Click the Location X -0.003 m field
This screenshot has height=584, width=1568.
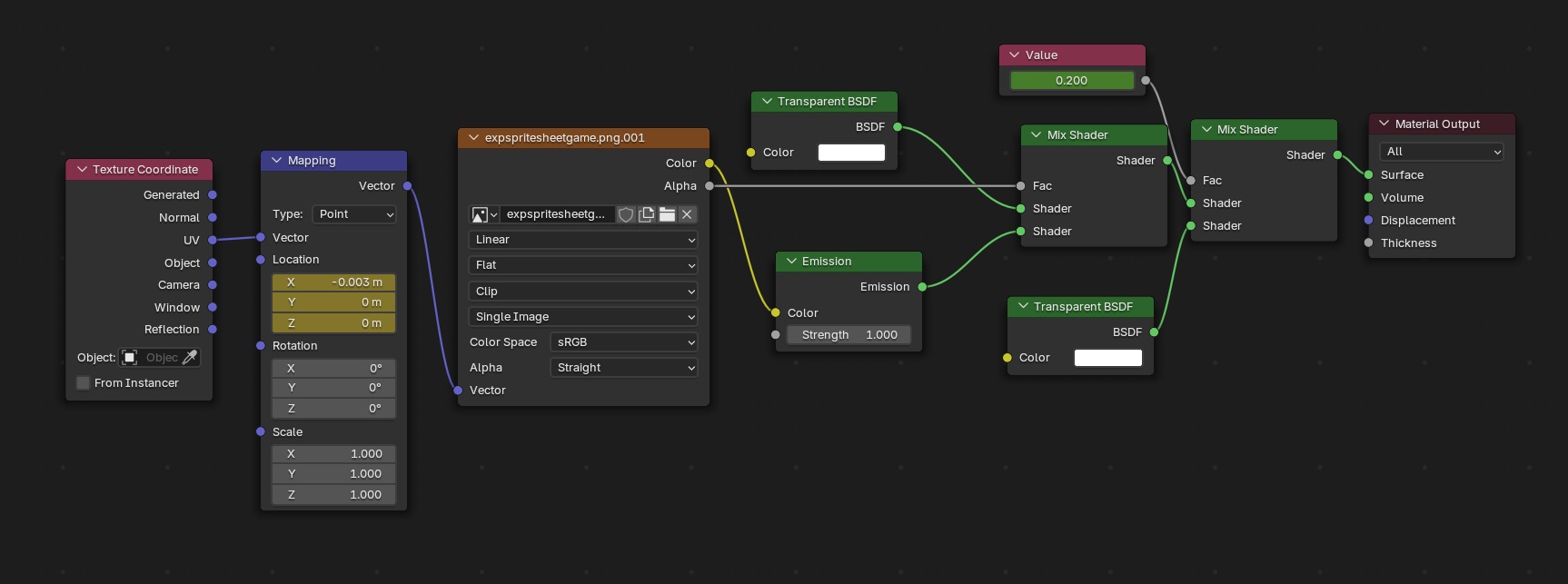point(333,282)
